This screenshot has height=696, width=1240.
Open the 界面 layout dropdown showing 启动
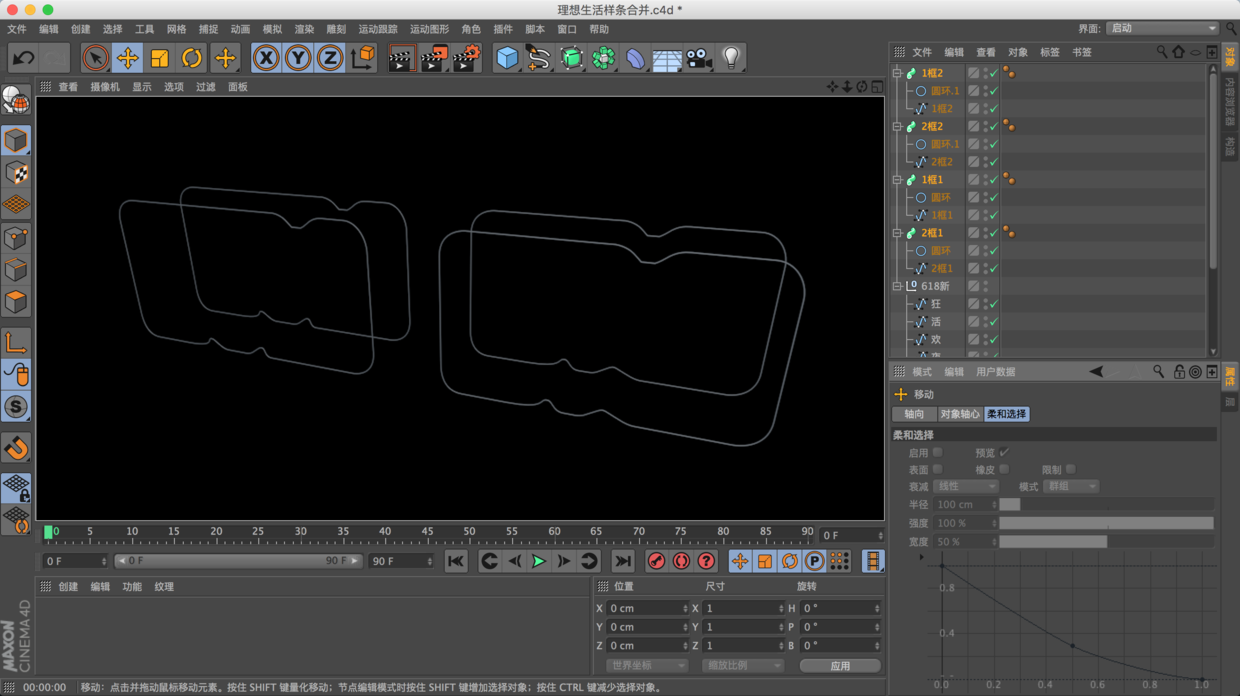1162,29
